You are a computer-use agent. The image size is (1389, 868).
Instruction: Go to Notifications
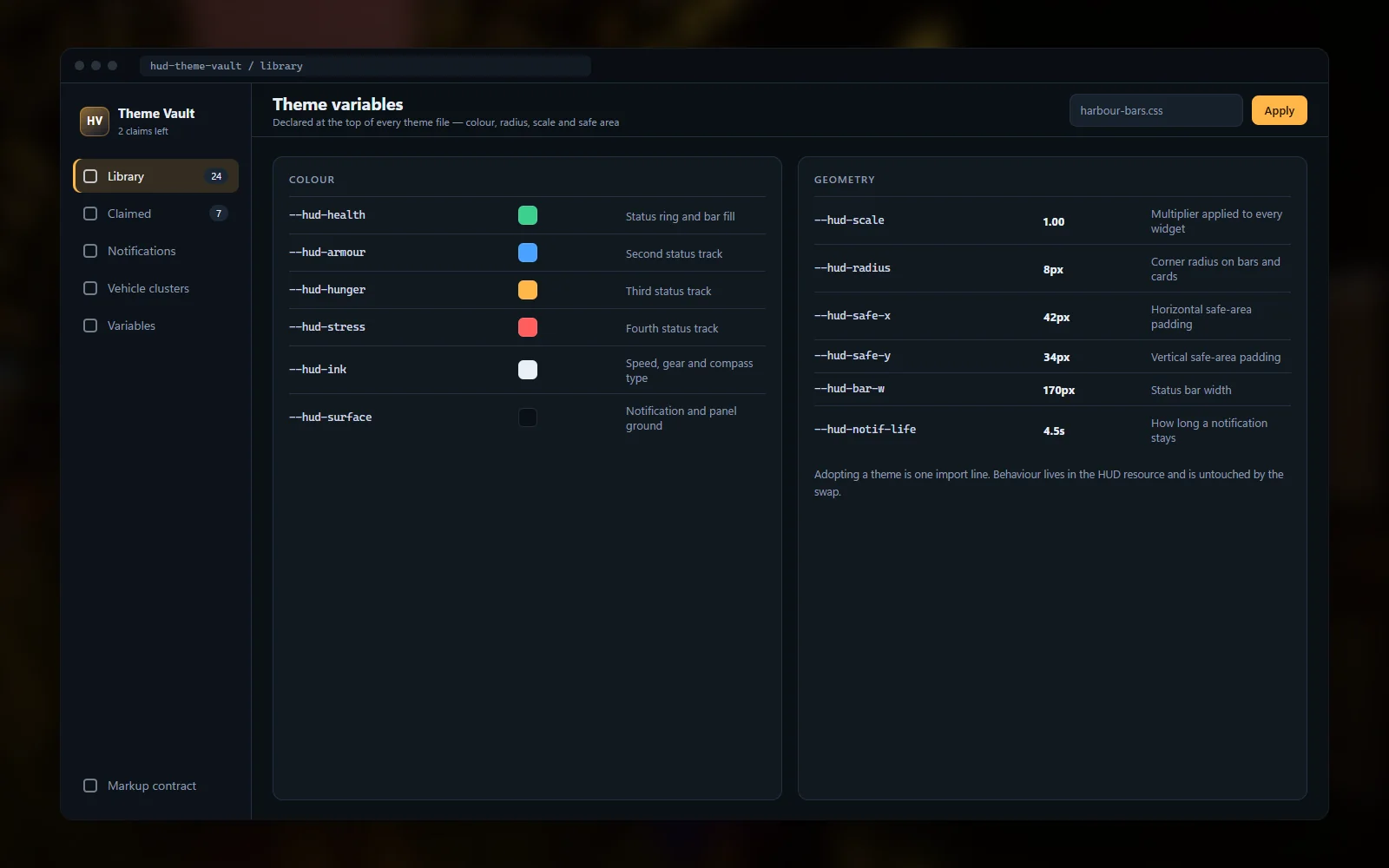coord(156,251)
